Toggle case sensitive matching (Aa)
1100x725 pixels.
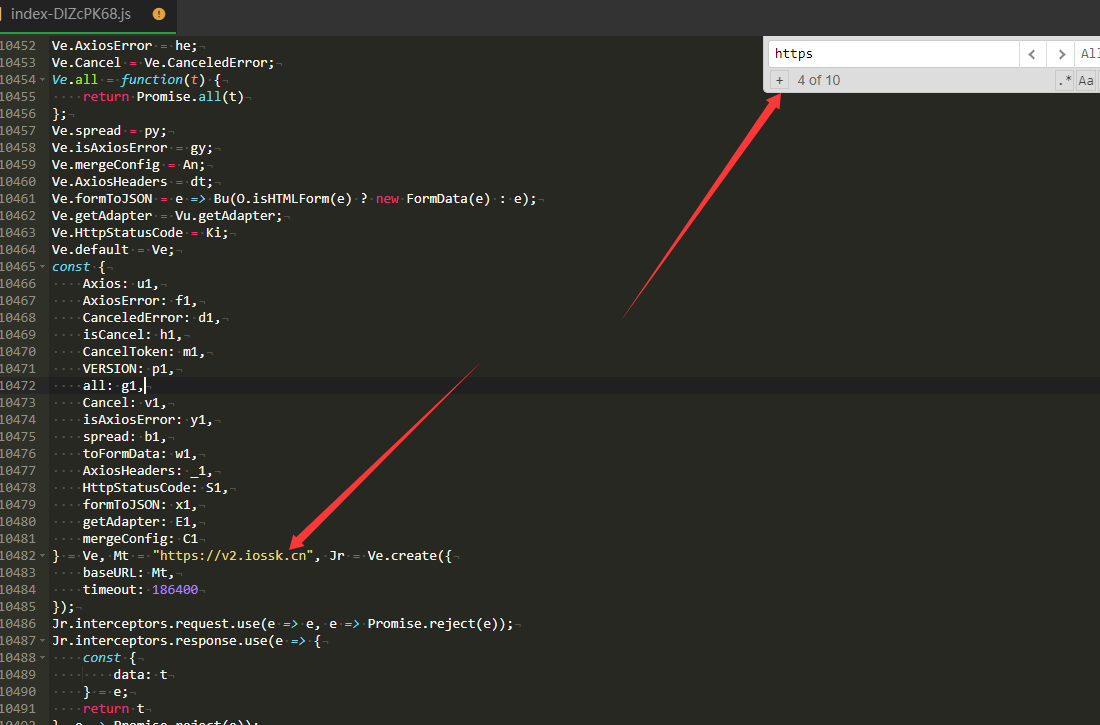pyautogui.click(x=1086, y=80)
